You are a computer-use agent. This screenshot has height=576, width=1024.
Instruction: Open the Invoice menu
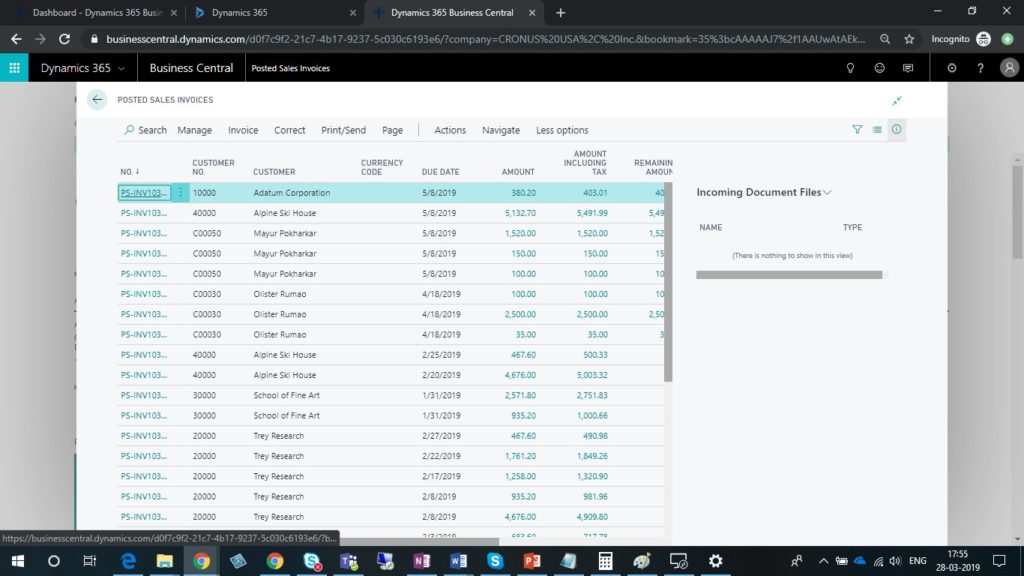[x=243, y=130]
